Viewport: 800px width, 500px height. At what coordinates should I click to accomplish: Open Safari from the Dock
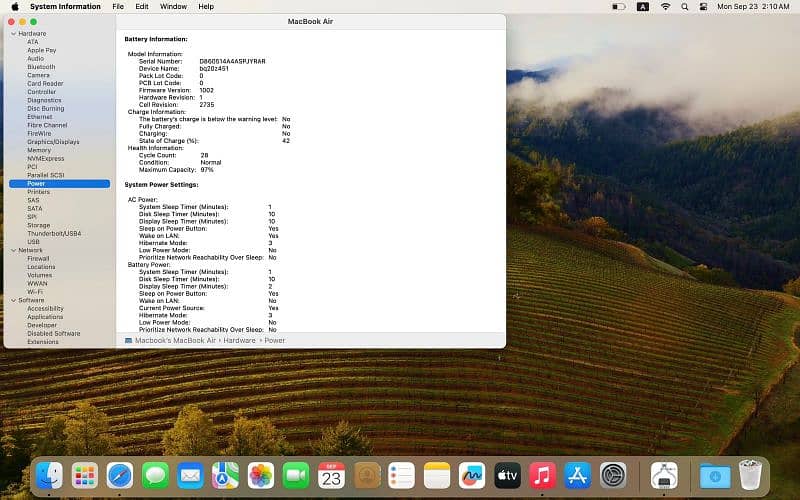(120, 476)
